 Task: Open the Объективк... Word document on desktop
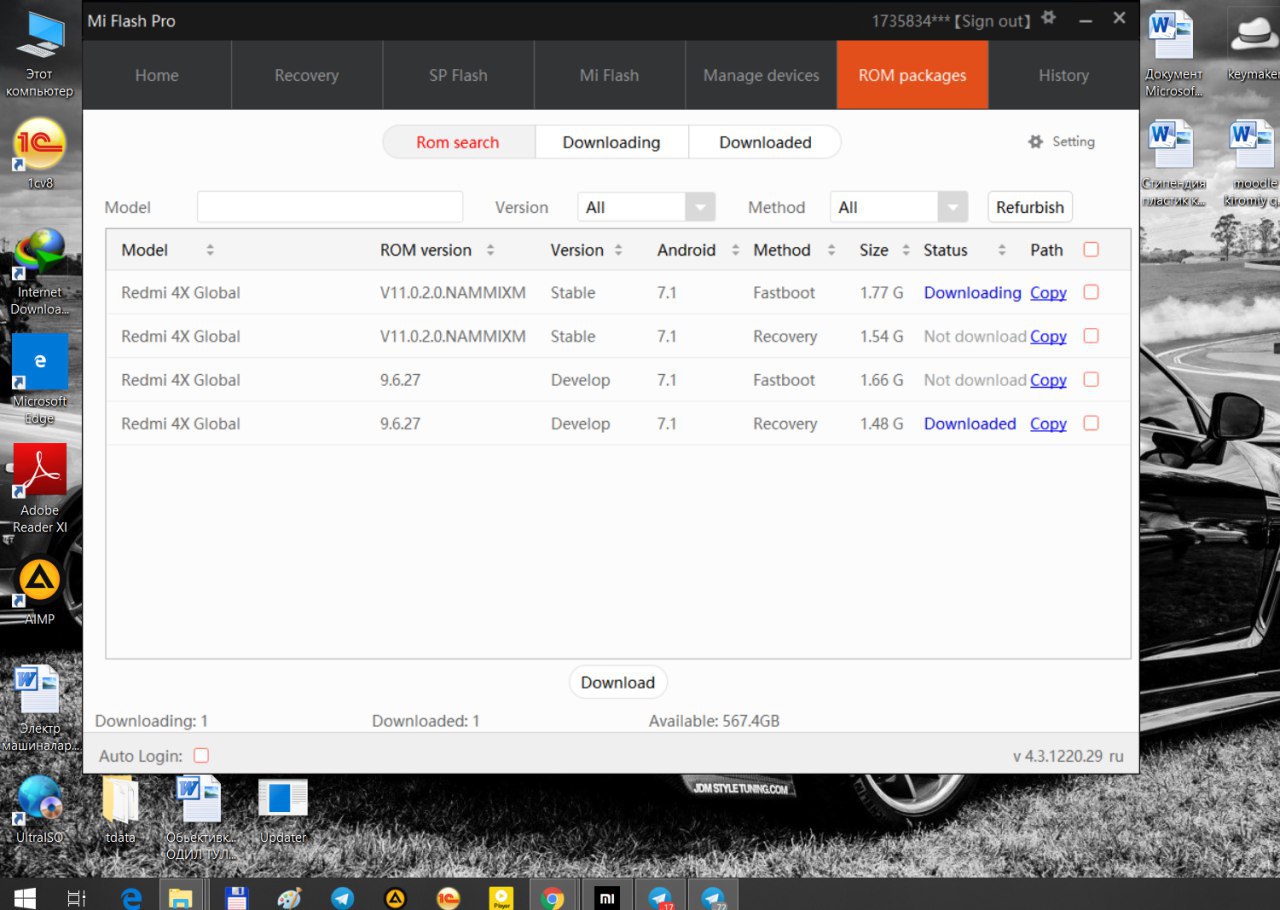coord(201,816)
